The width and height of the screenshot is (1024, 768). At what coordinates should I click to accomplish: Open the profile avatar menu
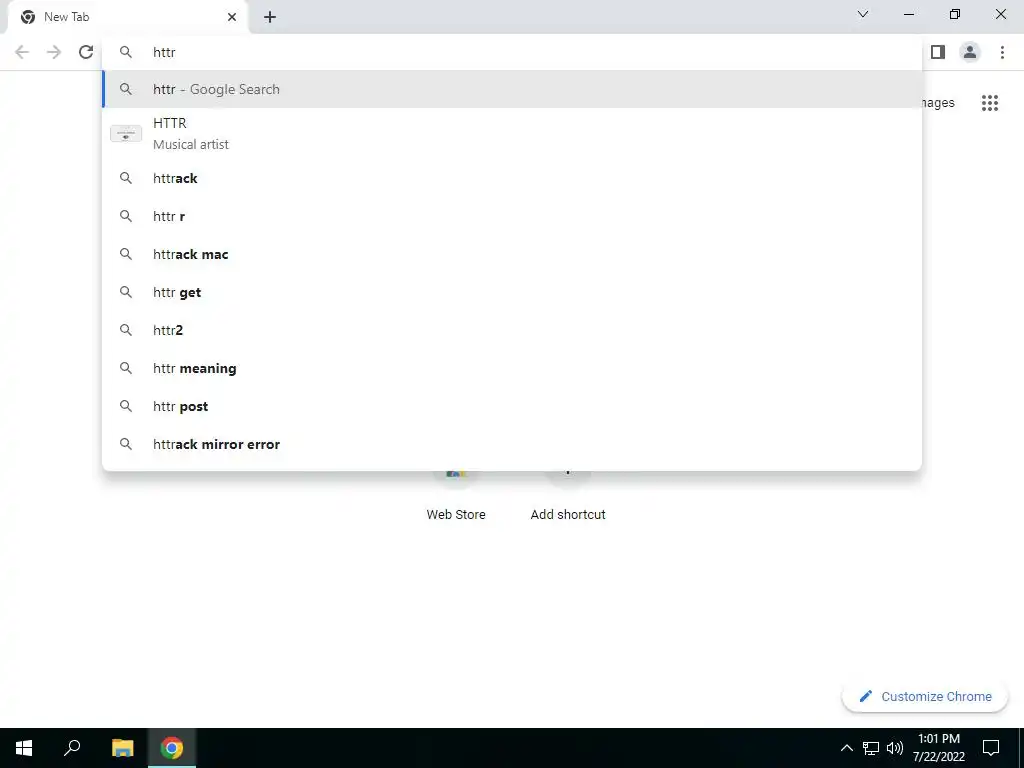(970, 52)
